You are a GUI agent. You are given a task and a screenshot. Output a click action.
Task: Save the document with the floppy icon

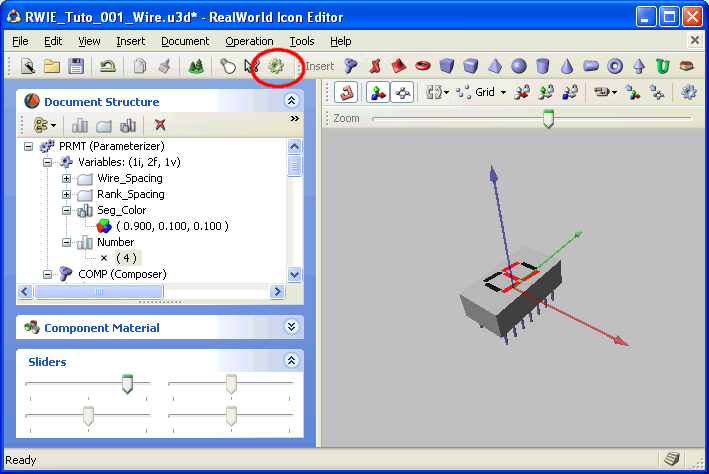click(76, 66)
